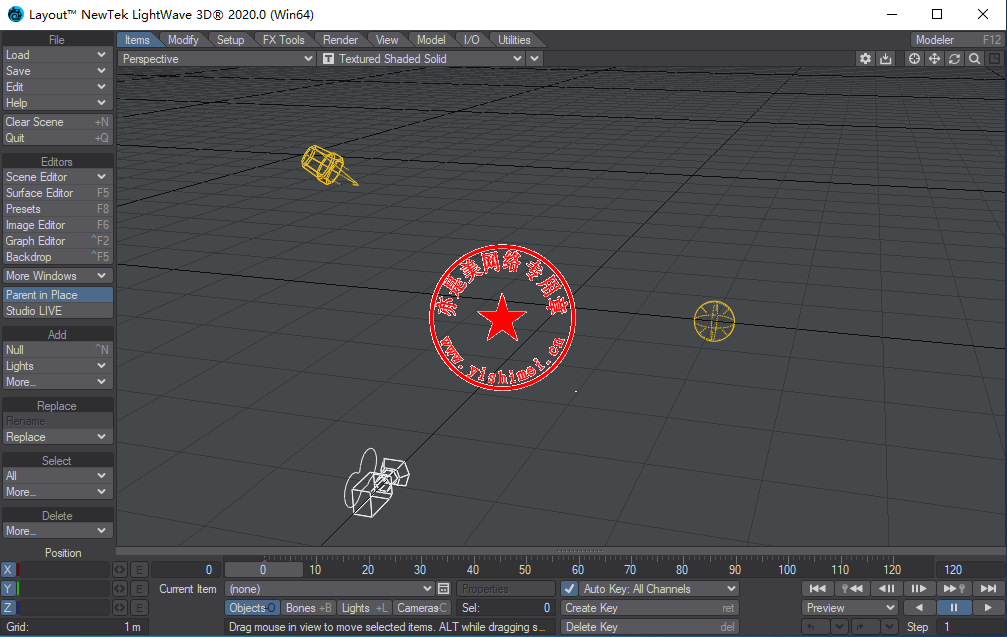1007x637 pixels.
Task: Click the Create Key button
Action: point(649,607)
